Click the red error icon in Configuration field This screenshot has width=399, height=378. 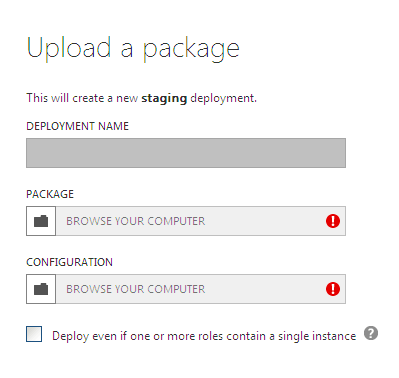(333, 289)
